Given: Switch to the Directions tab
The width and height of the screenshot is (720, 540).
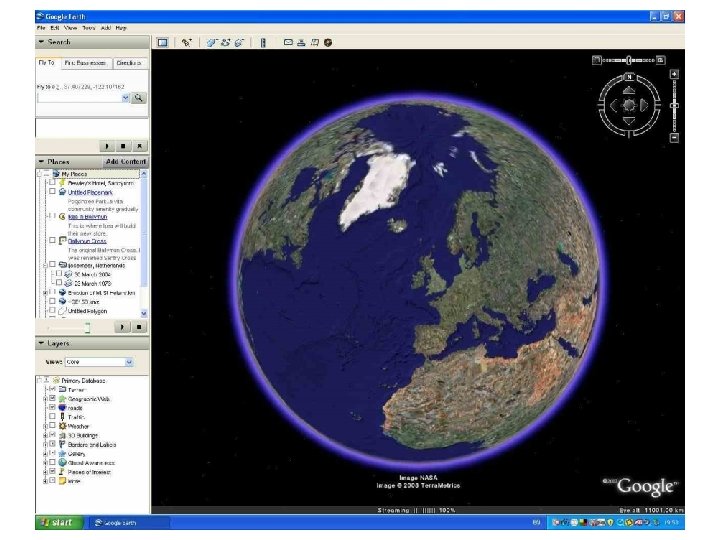Looking at the screenshot, I should 129,63.
